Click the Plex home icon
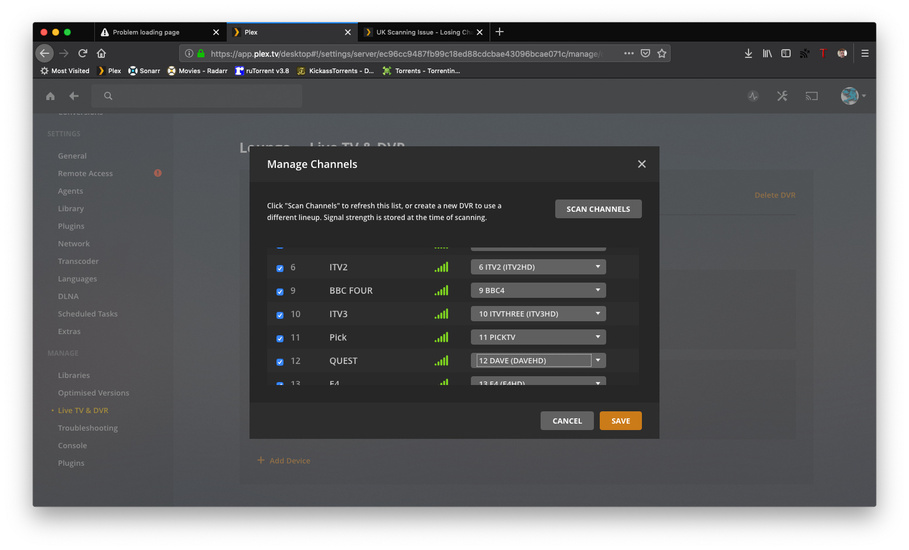 [x=50, y=96]
